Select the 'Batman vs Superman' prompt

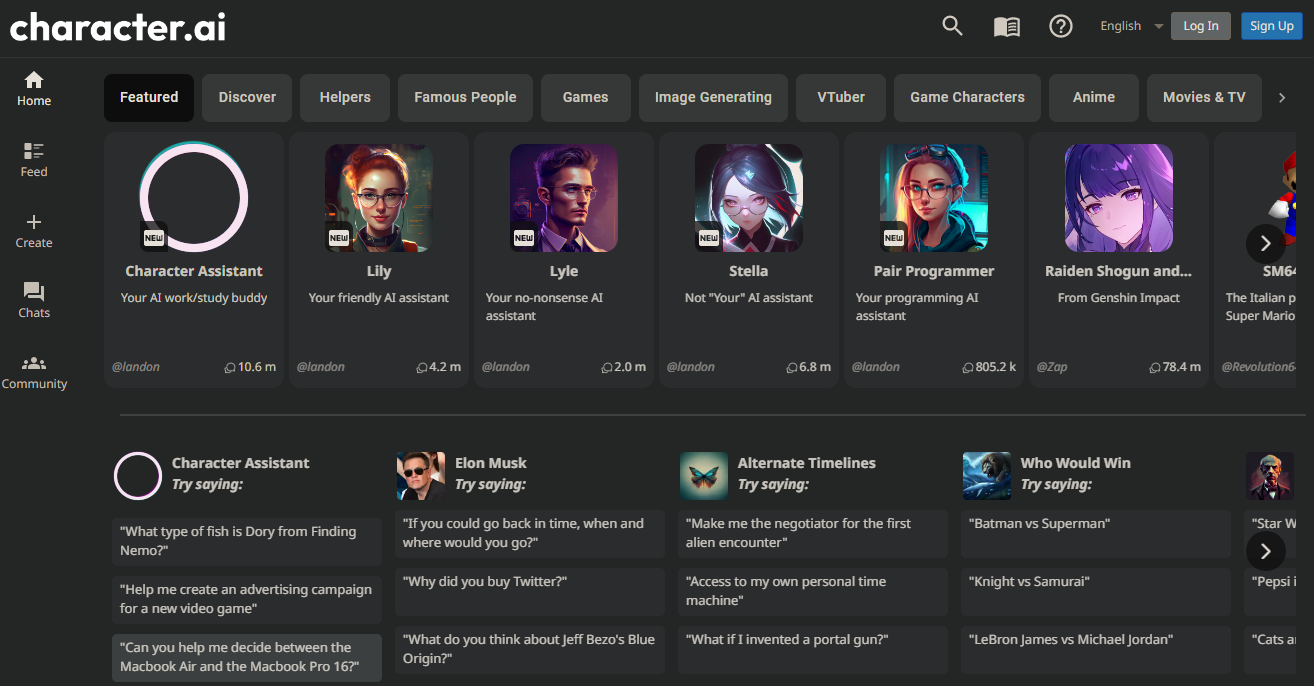[1095, 523]
